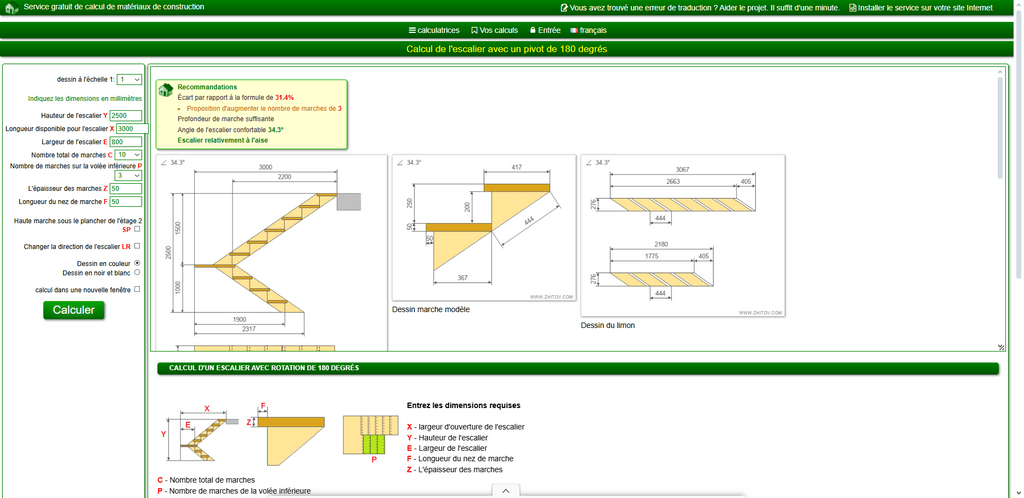Image resolution: width=1024 pixels, height=498 pixels.
Task: Click the resize grip of the drawing panel
Action: [x=1001, y=347]
